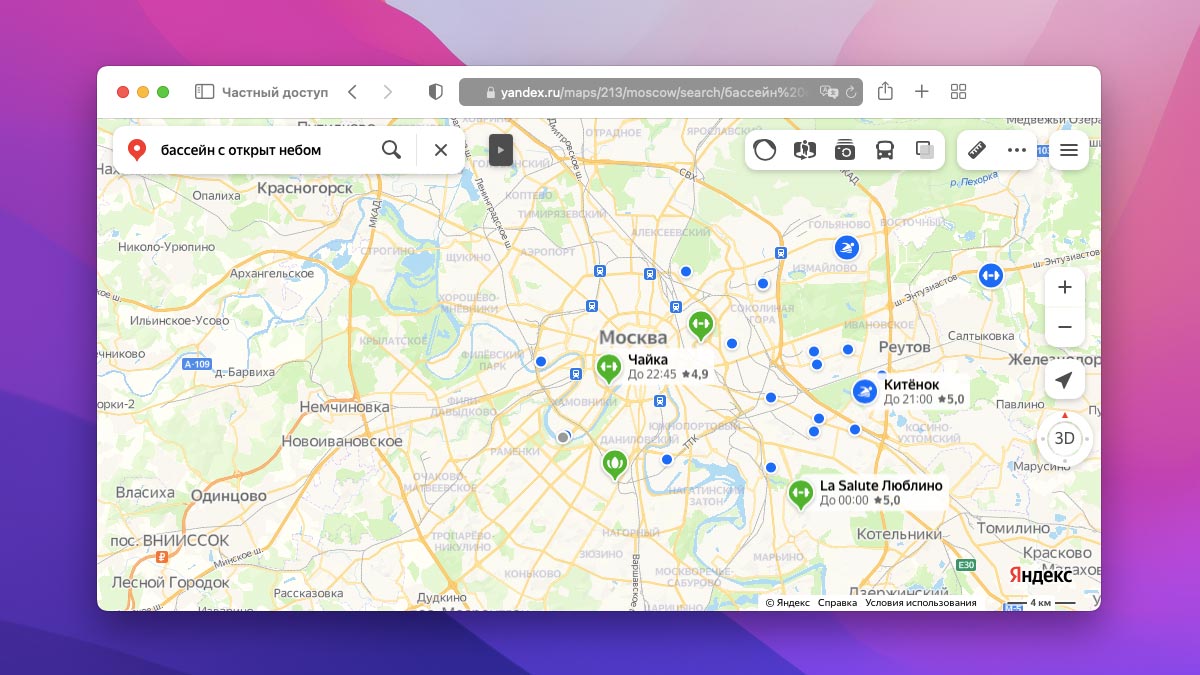This screenshot has width=1200, height=675.
Task: Zoom out with the minus button
Action: 1065,327
